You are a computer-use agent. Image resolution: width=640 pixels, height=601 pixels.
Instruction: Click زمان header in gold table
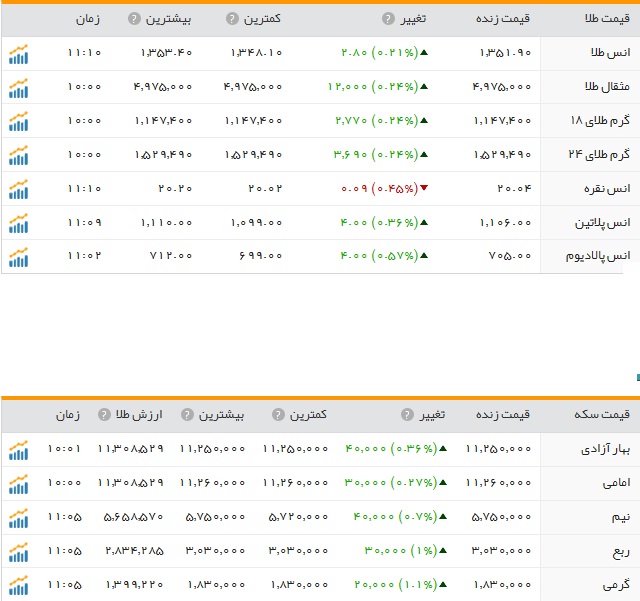[x=88, y=19]
